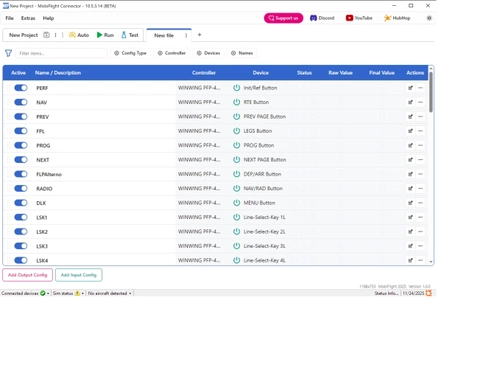500x376 pixels.
Task: Edit the LSK1 row config
Action: click(x=410, y=217)
